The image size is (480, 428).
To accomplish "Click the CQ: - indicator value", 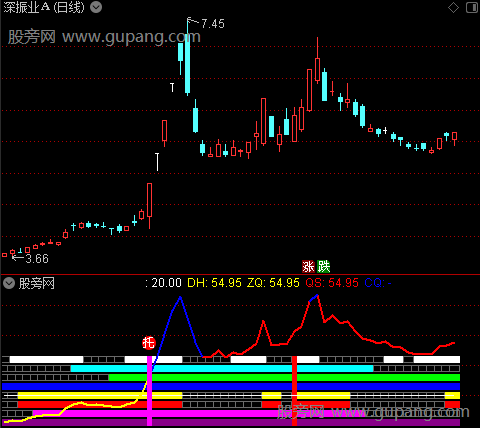I will coord(378,283).
